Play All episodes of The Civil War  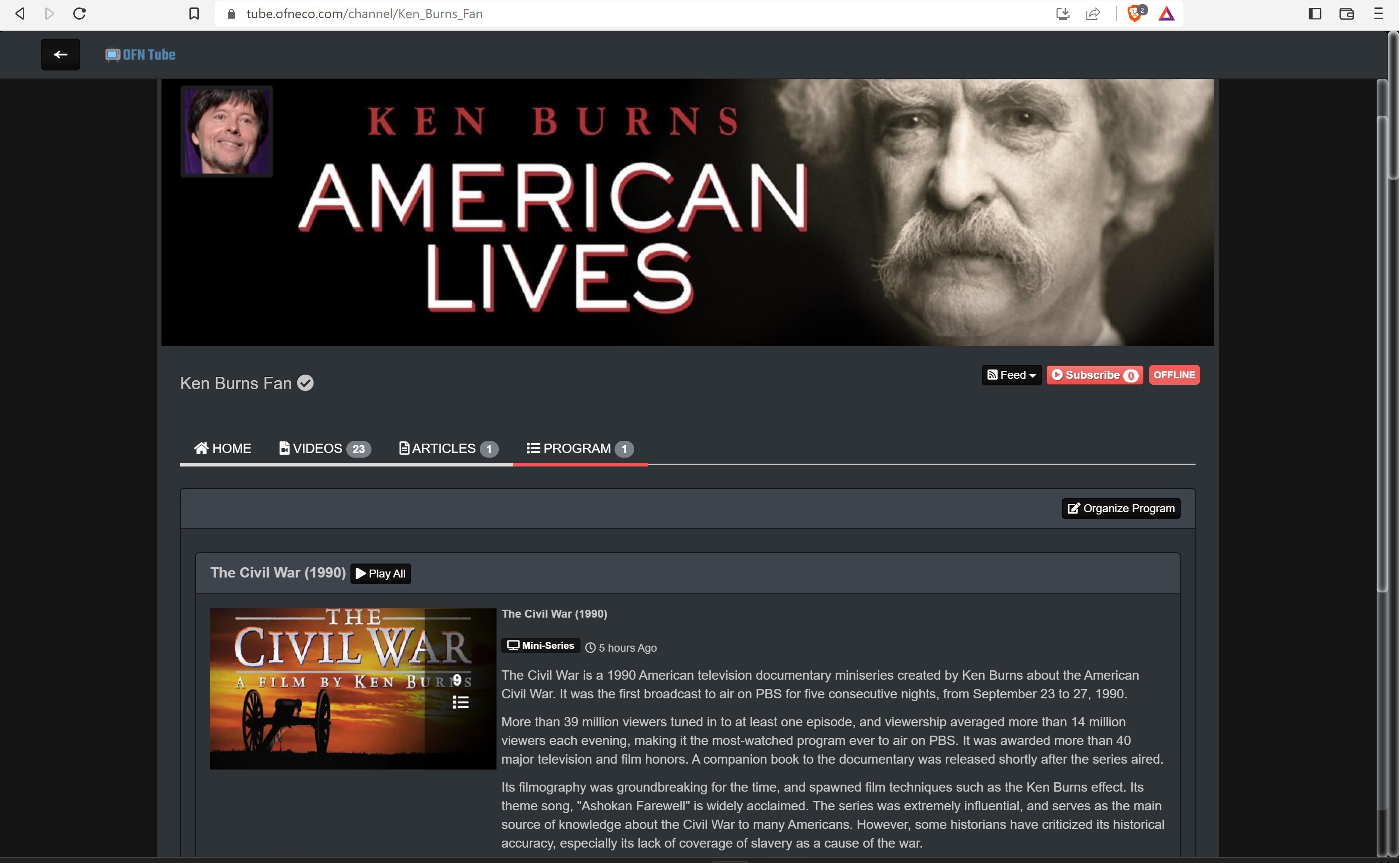click(x=380, y=573)
